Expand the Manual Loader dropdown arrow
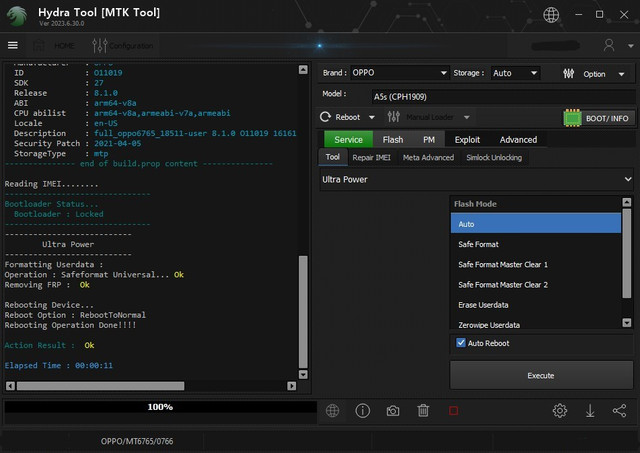Screen dimensions: 640x453 (x=467, y=118)
